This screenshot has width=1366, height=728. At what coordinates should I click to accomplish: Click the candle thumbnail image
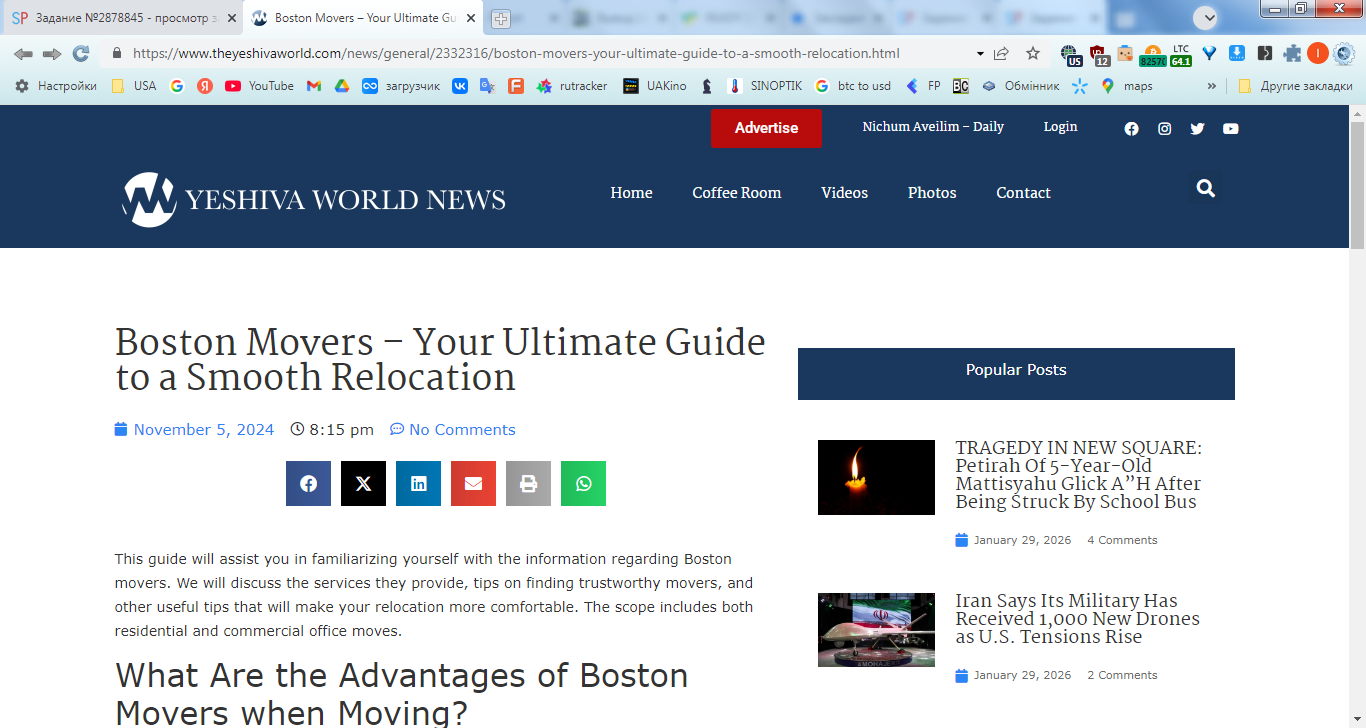(x=876, y=477)
